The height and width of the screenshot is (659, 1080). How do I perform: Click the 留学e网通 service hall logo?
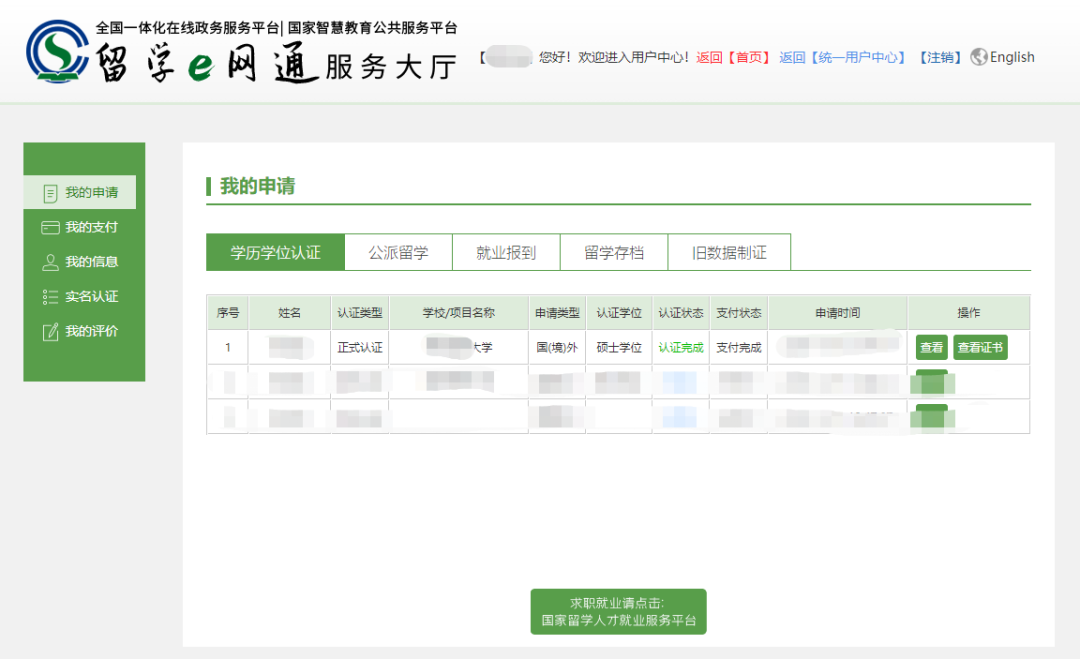coord(241,52)
